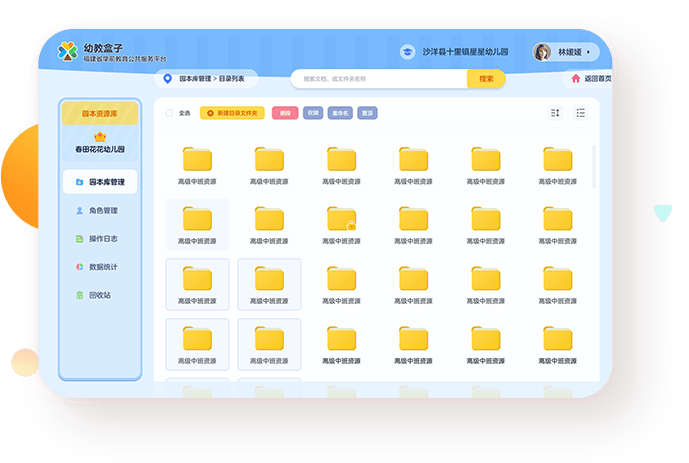689x463 pixels.
Task: Expand the 林媛媛 user dropdown
Action: click(x=588, y=52)
